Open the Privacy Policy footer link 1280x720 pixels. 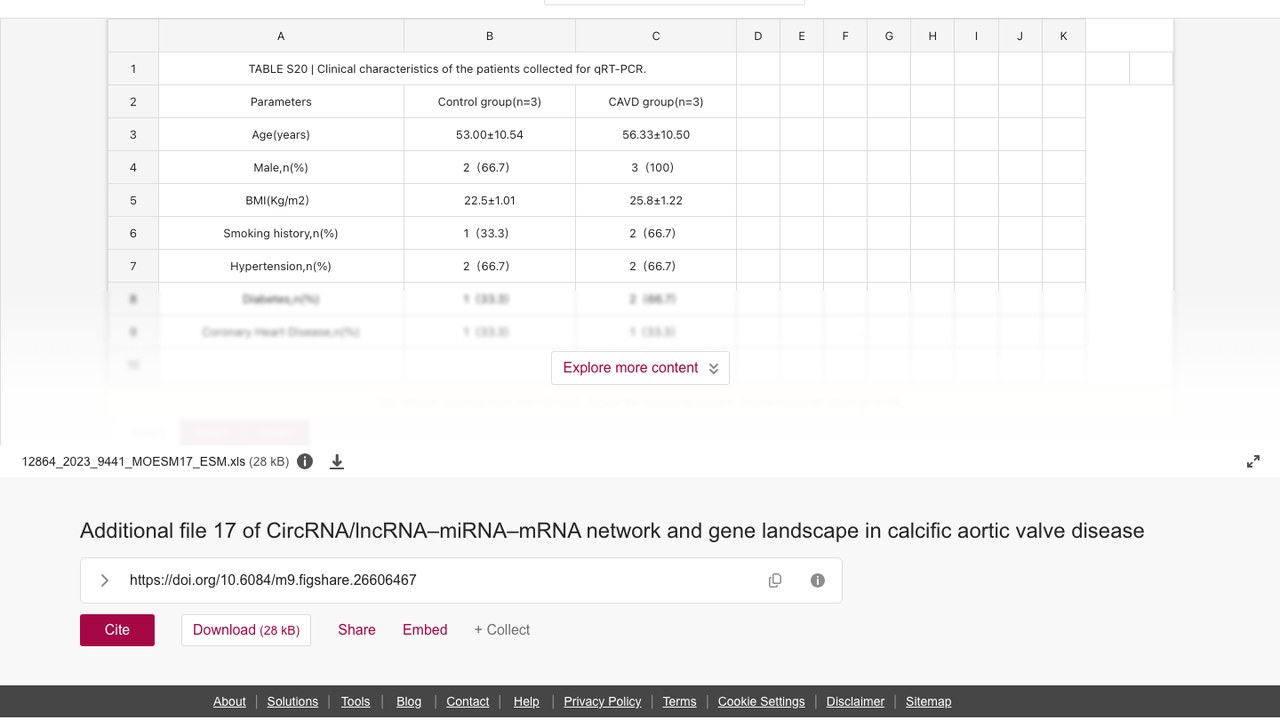602,702
